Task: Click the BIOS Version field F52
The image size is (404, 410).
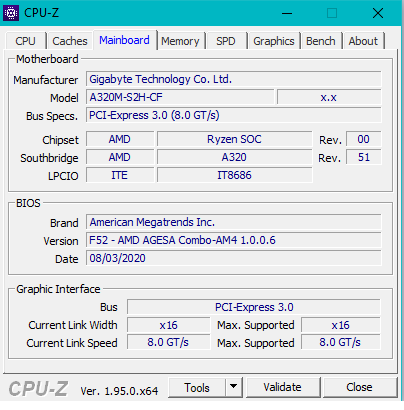Action: tap(233, 240)
